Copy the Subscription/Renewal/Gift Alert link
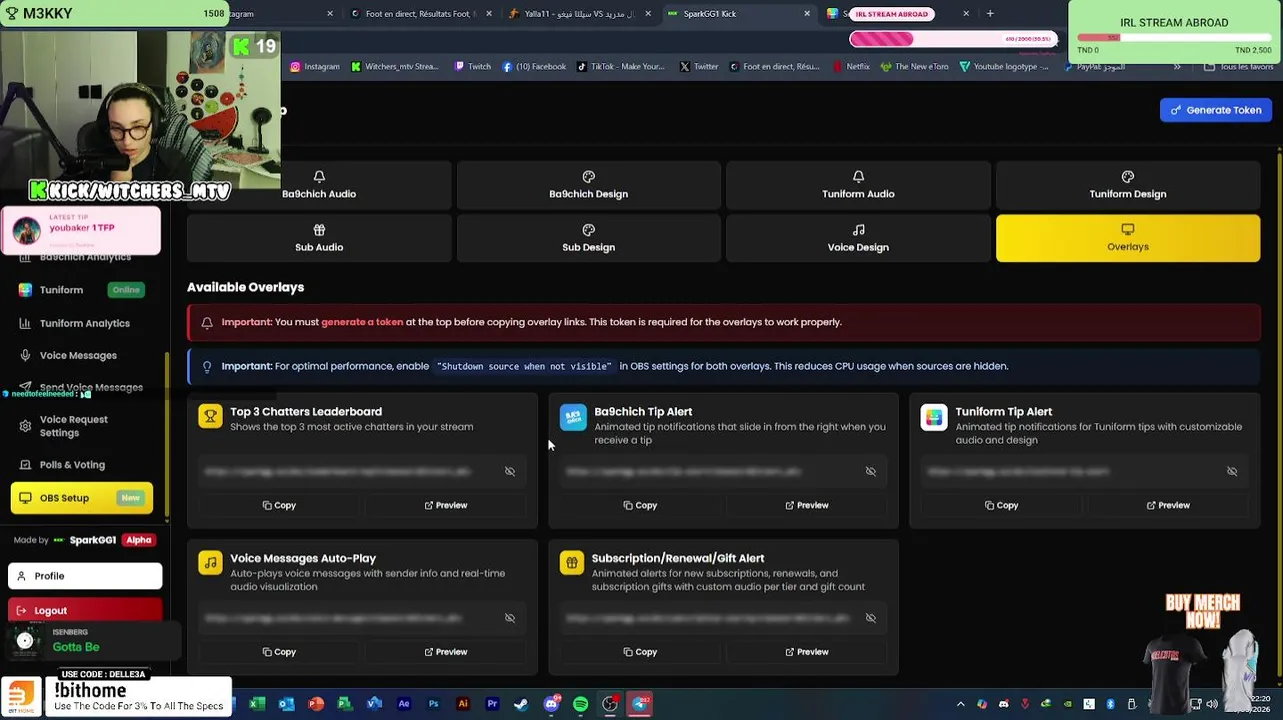This screenshot has width=1283, height=720. [x=640, y=652]
